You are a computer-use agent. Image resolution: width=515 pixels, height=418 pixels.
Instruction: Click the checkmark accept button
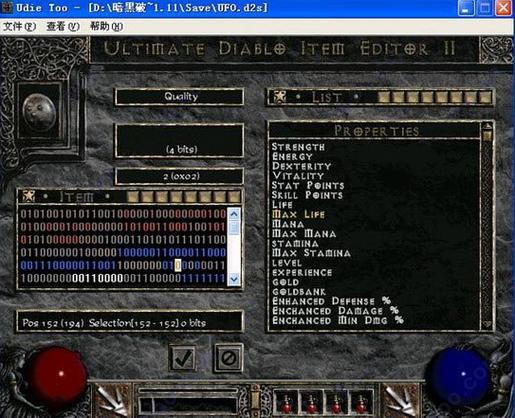pyautogui.click(x=183, y=358)
